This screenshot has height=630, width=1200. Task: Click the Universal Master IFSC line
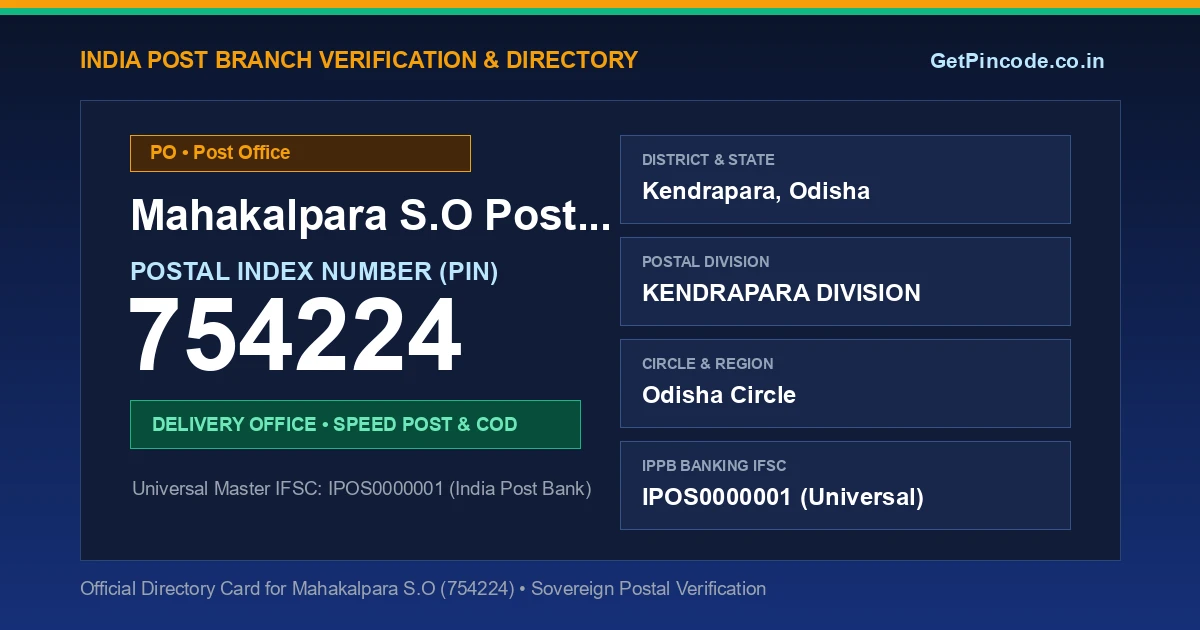point(362,489)
